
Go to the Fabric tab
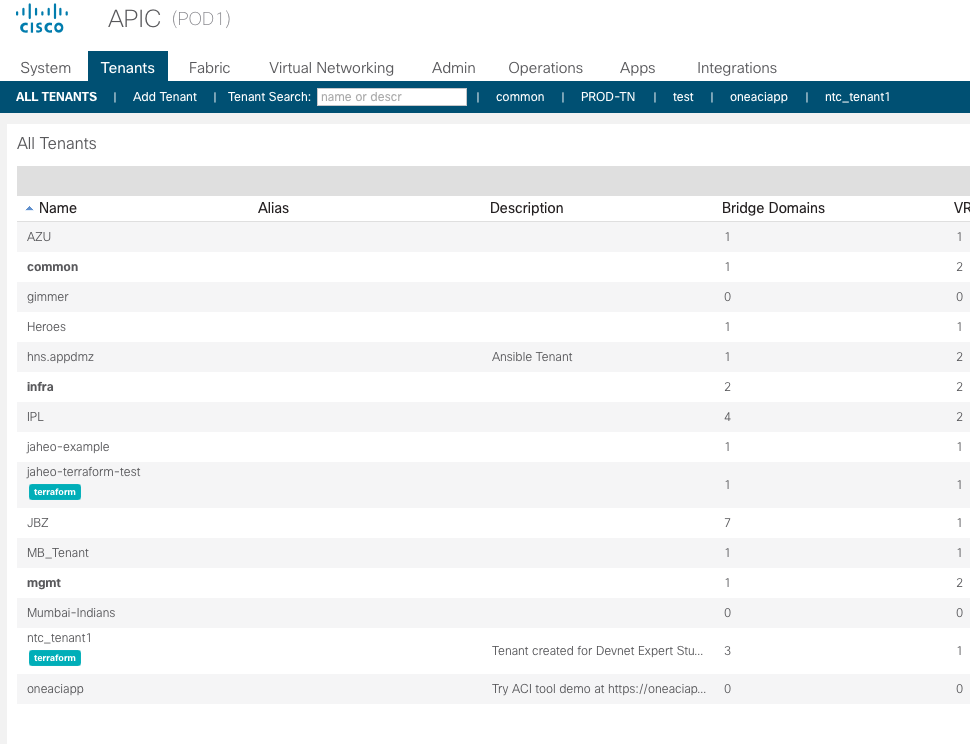click(209, 67)
